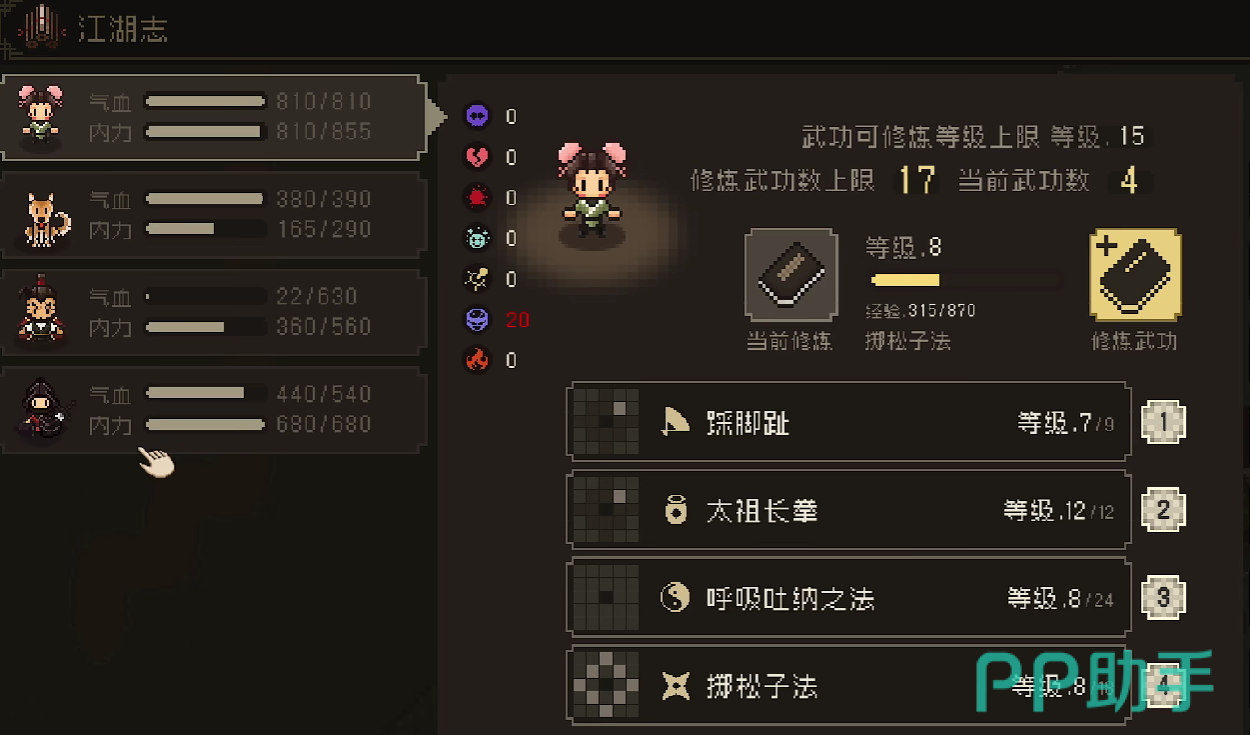This screenshot has height=735, width=1250.
Task: Click the yellow 经验 315/870 progress bar
Action: [964, 280]
